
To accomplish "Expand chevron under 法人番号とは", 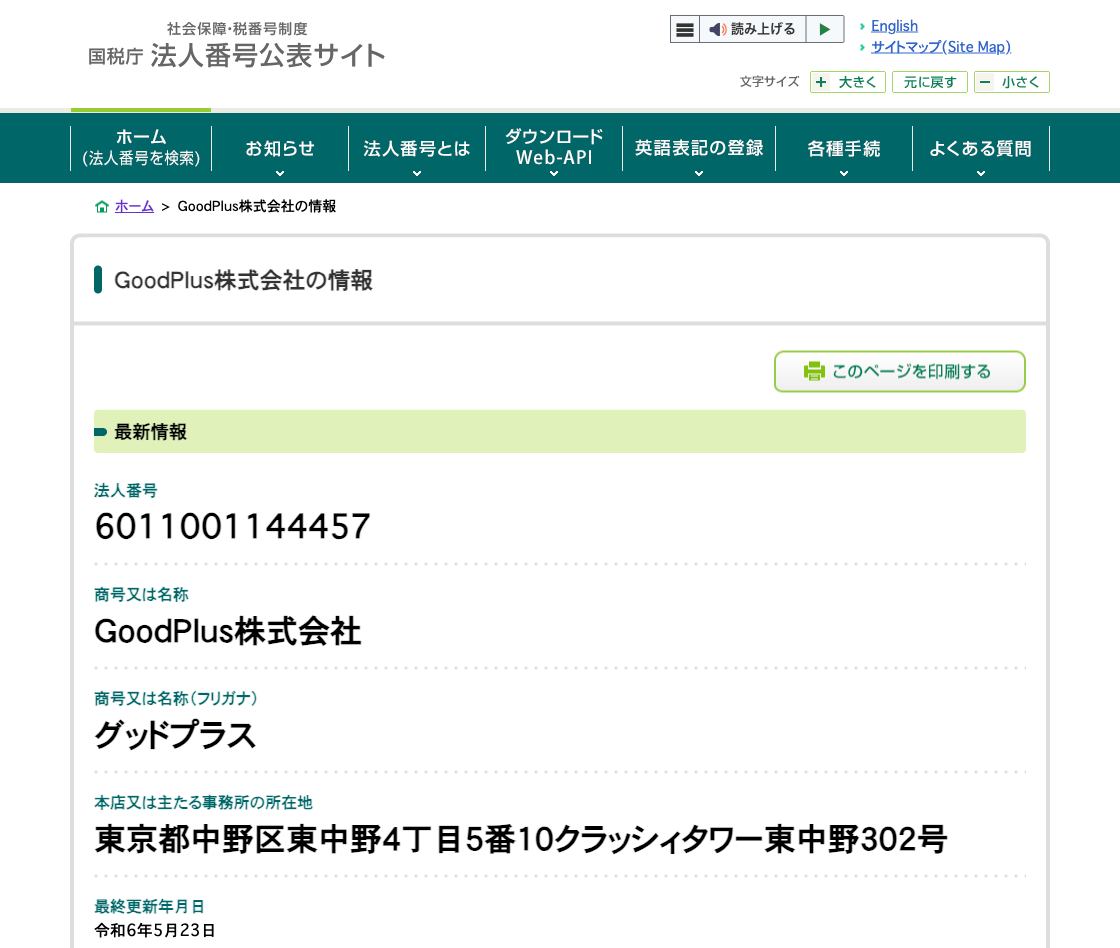I will pyautogui.click(x=417, y=174).
